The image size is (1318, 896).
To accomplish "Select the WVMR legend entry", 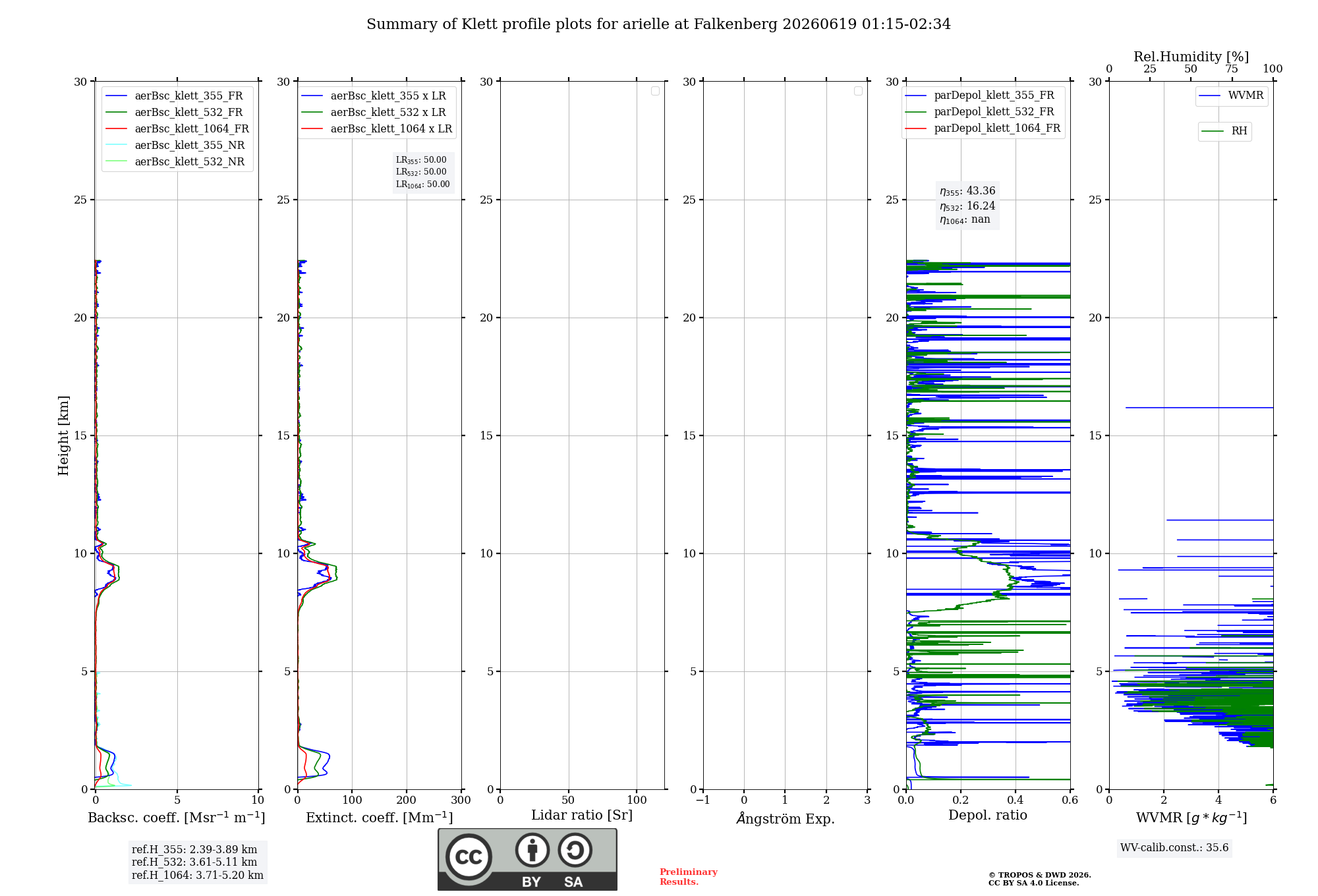I will click(1231, 96).
